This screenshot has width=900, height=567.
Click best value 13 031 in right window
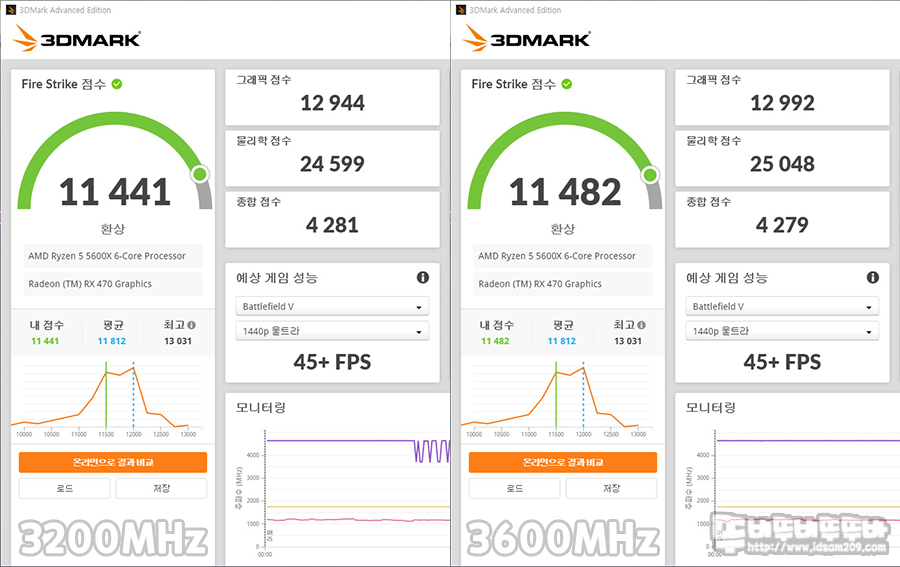628,341
